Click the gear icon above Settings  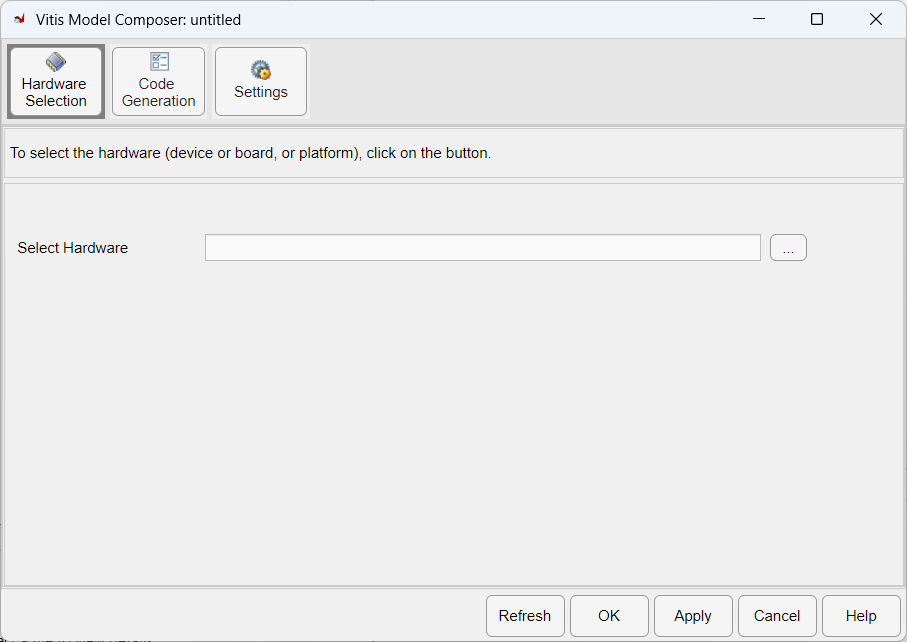pos(261,70)
